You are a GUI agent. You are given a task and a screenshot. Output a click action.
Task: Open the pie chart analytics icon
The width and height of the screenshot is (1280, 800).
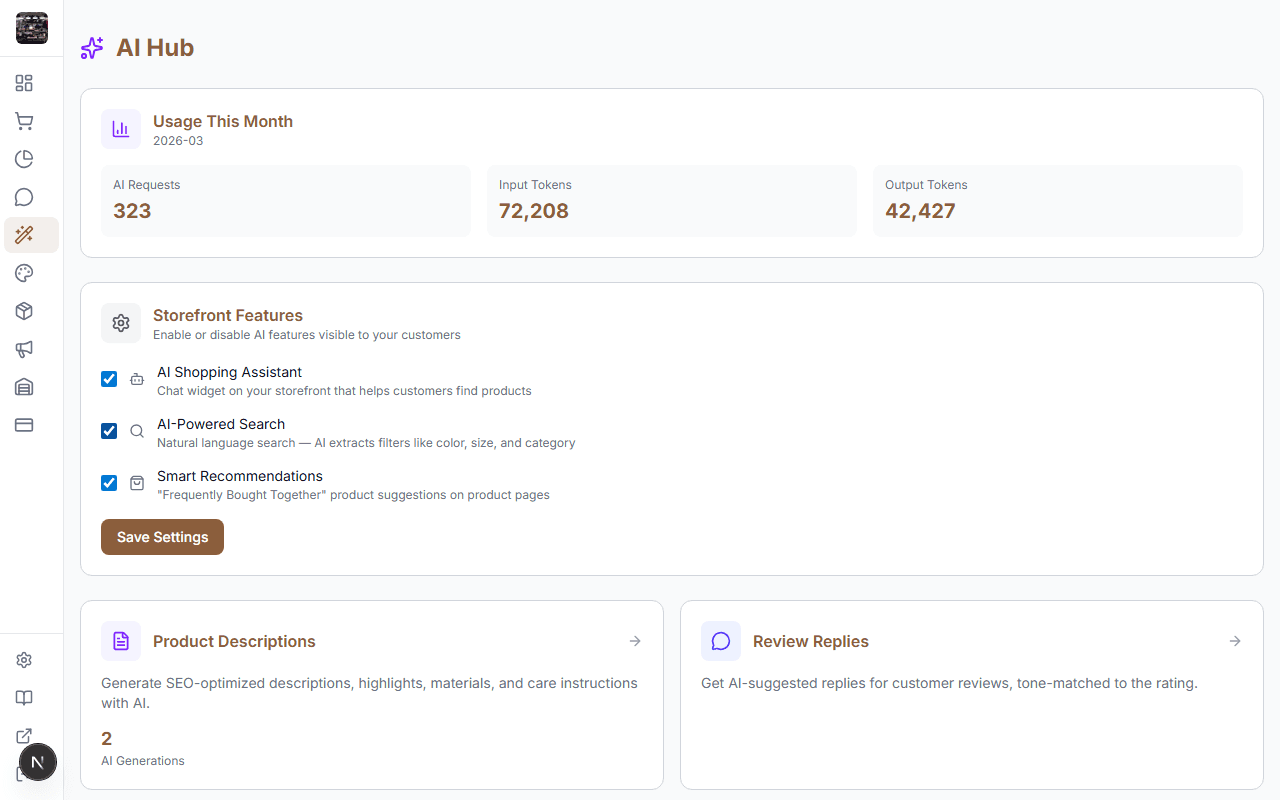[24, 159]
